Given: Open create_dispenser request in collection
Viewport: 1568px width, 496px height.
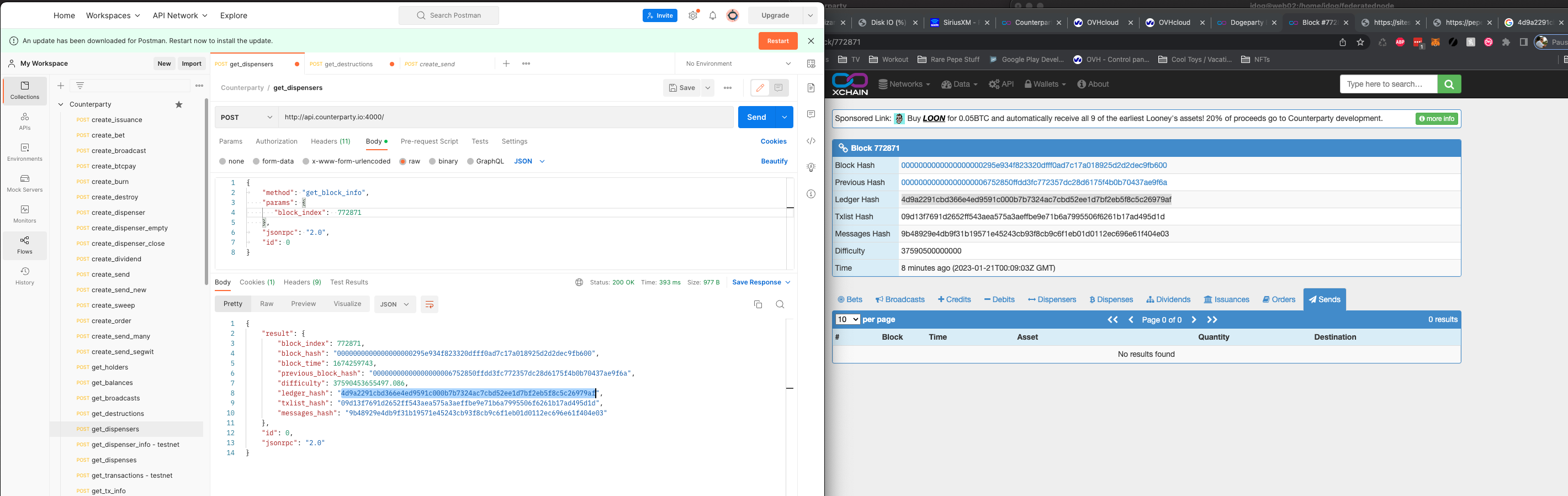Looking at the screenshot, I should pyautogui.click(x=118, y=213).
